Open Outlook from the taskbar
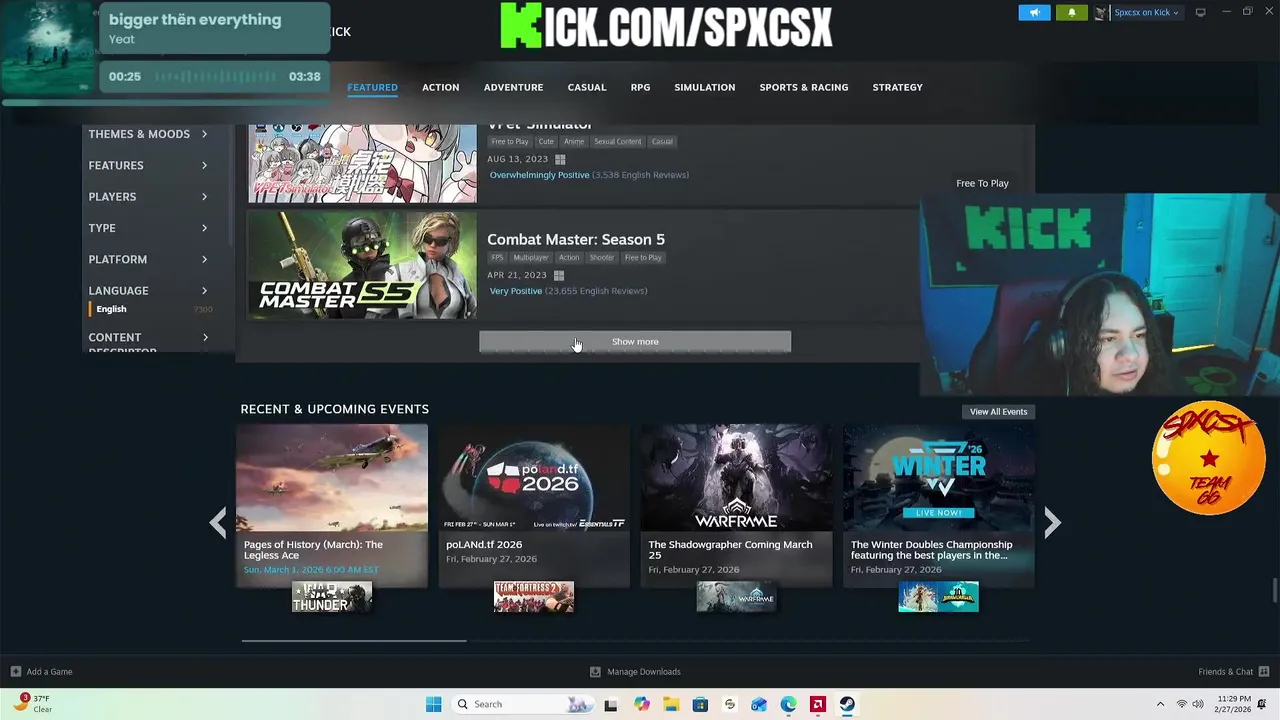Image resolution: width=1280 pixels, height=720 pixels. tap(759, 704)
